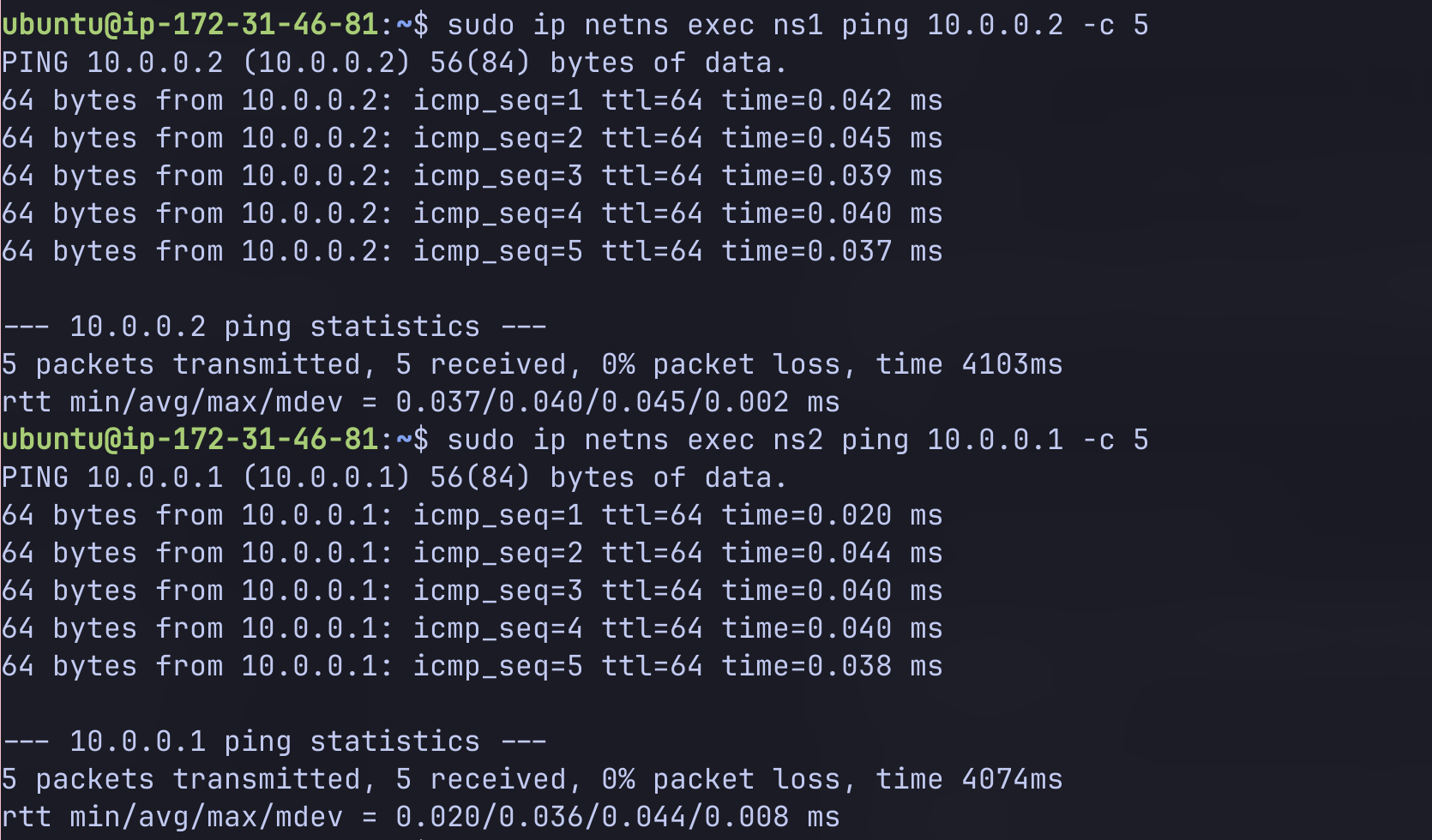This screenshot has height=840, width=1432.
Task: Click the rtt values '0.037/0.040/0.045/0.002'
Action: click(592, 402)
